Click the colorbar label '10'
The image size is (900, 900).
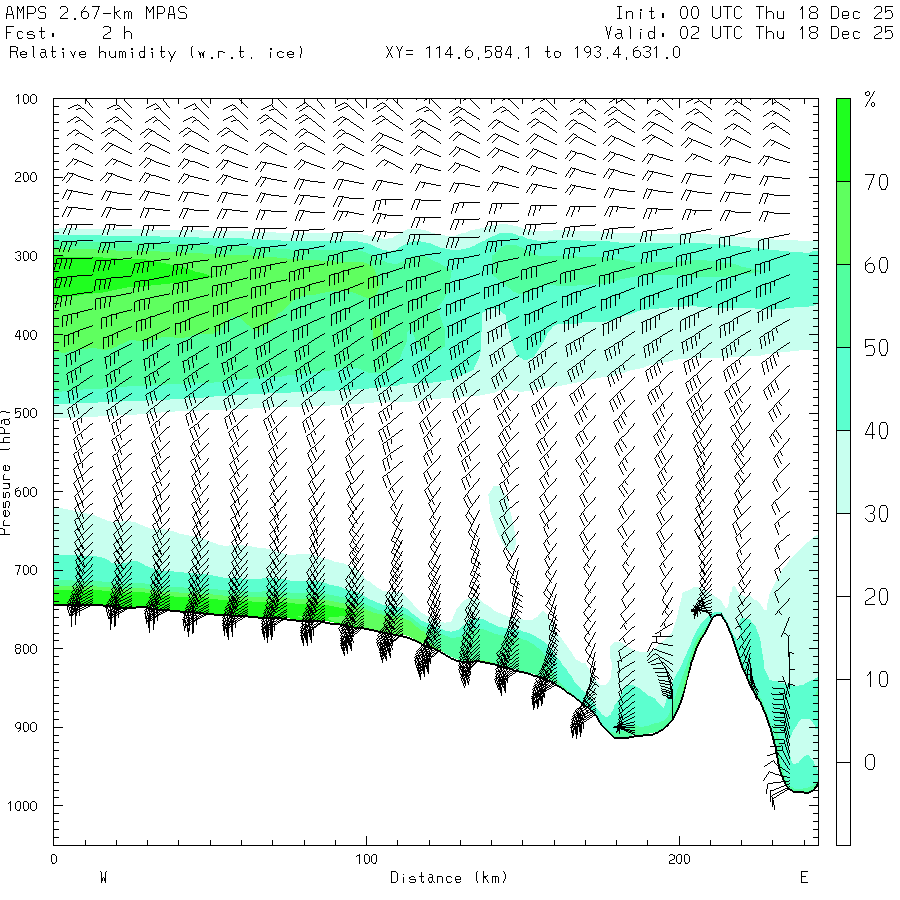point(876,680)
